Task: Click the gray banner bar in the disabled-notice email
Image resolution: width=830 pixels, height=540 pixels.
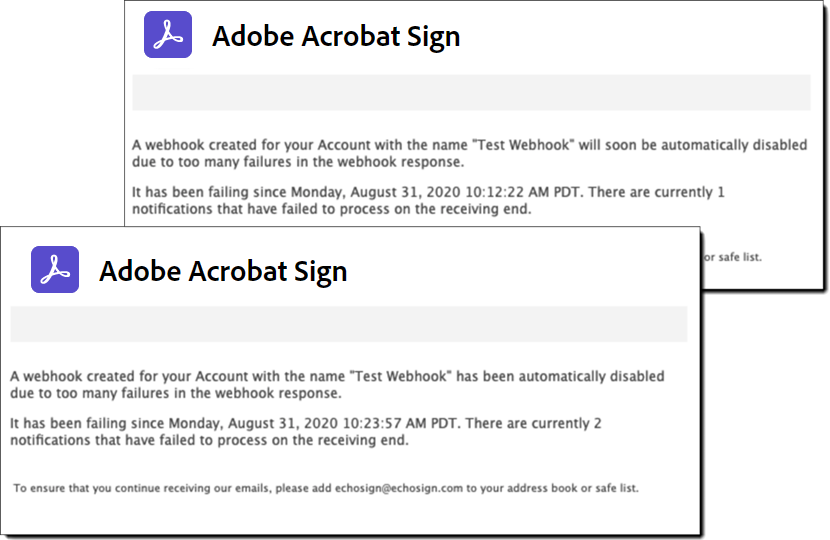Action: (348, 325)
